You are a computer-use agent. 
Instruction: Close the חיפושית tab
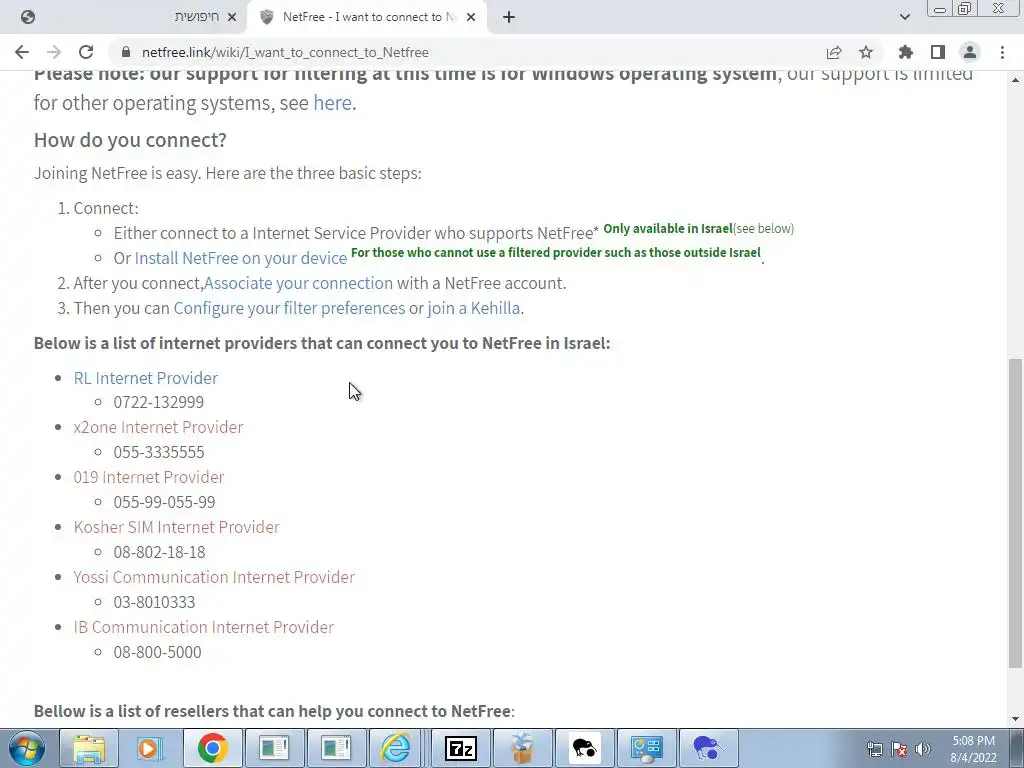pyautogui.click(x=232, y=17)
